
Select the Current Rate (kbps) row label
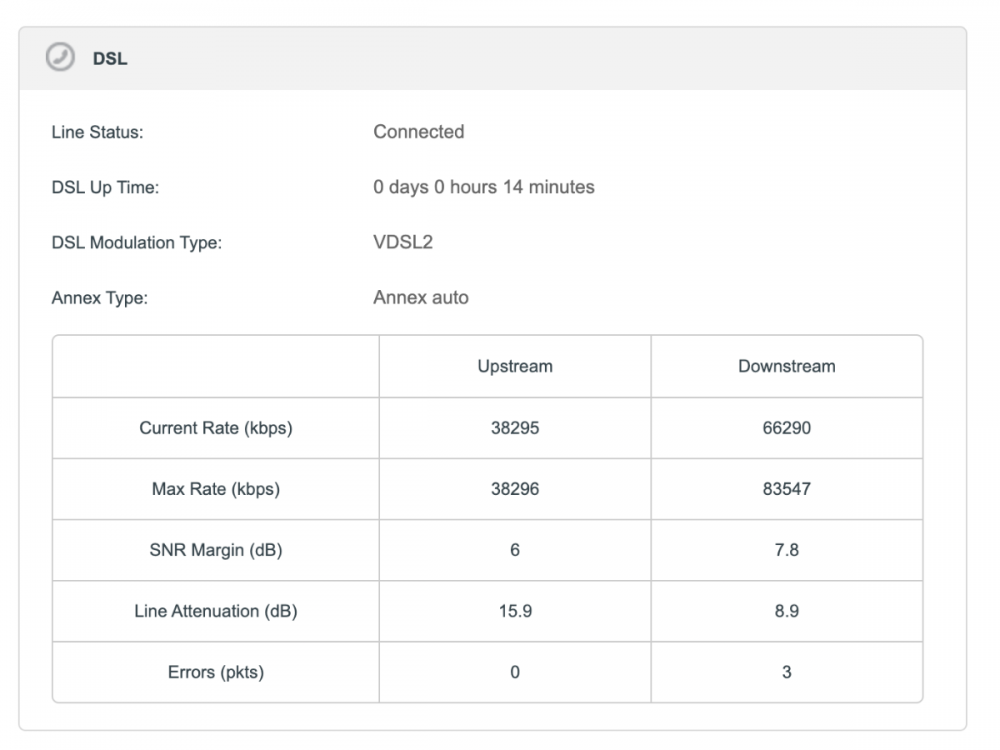[216, 428]
